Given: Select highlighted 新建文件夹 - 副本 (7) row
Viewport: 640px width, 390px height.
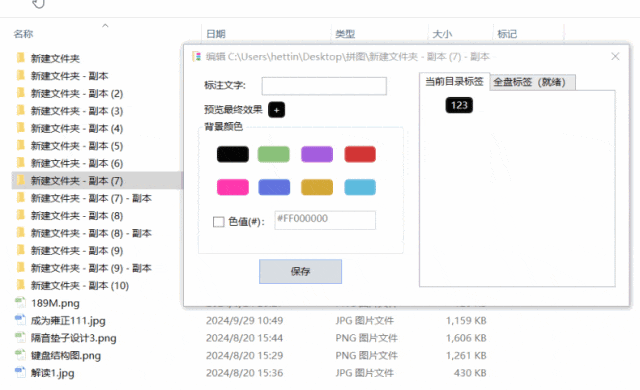Looking at the screenshot, I should (96, 180).
